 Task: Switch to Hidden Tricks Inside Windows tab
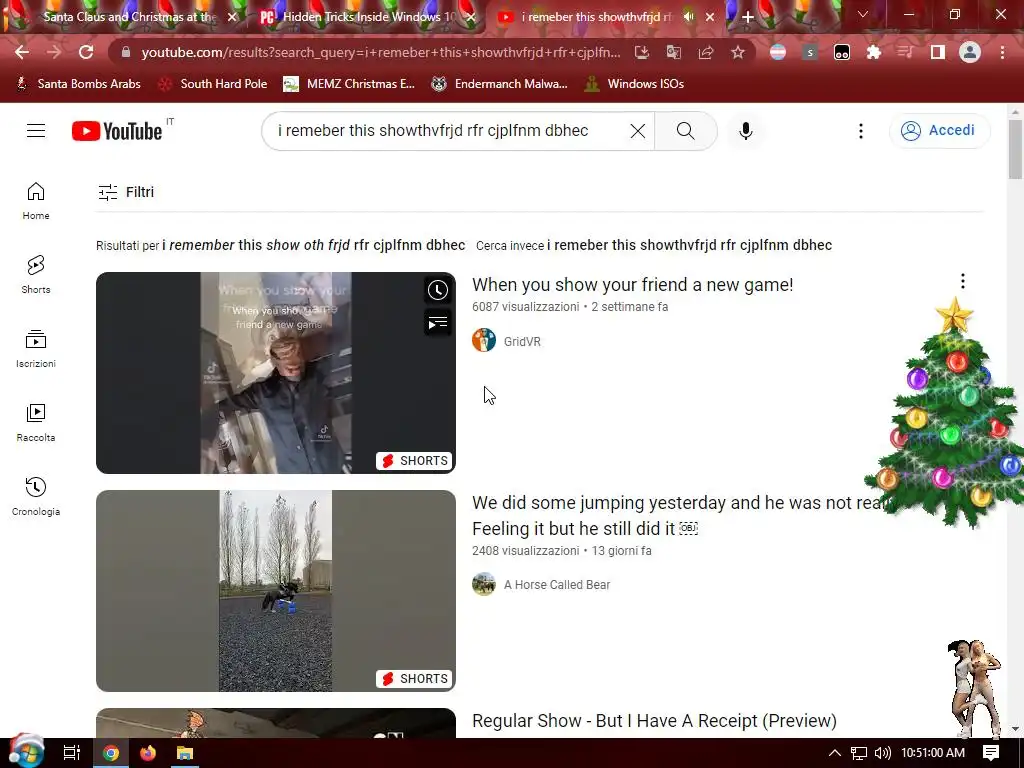[368, 17]
